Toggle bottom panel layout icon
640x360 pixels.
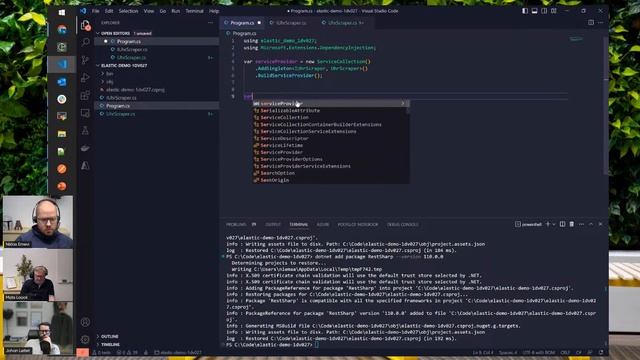(x=534, y=11)
